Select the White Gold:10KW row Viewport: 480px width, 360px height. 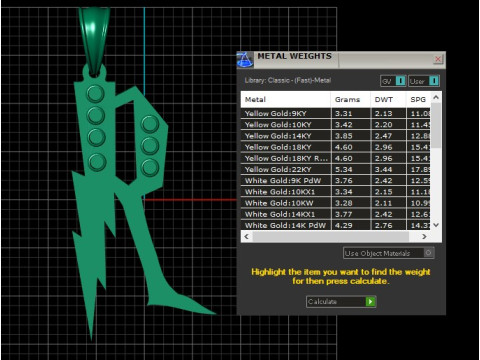pyautogui.click(x=336, y=203)
